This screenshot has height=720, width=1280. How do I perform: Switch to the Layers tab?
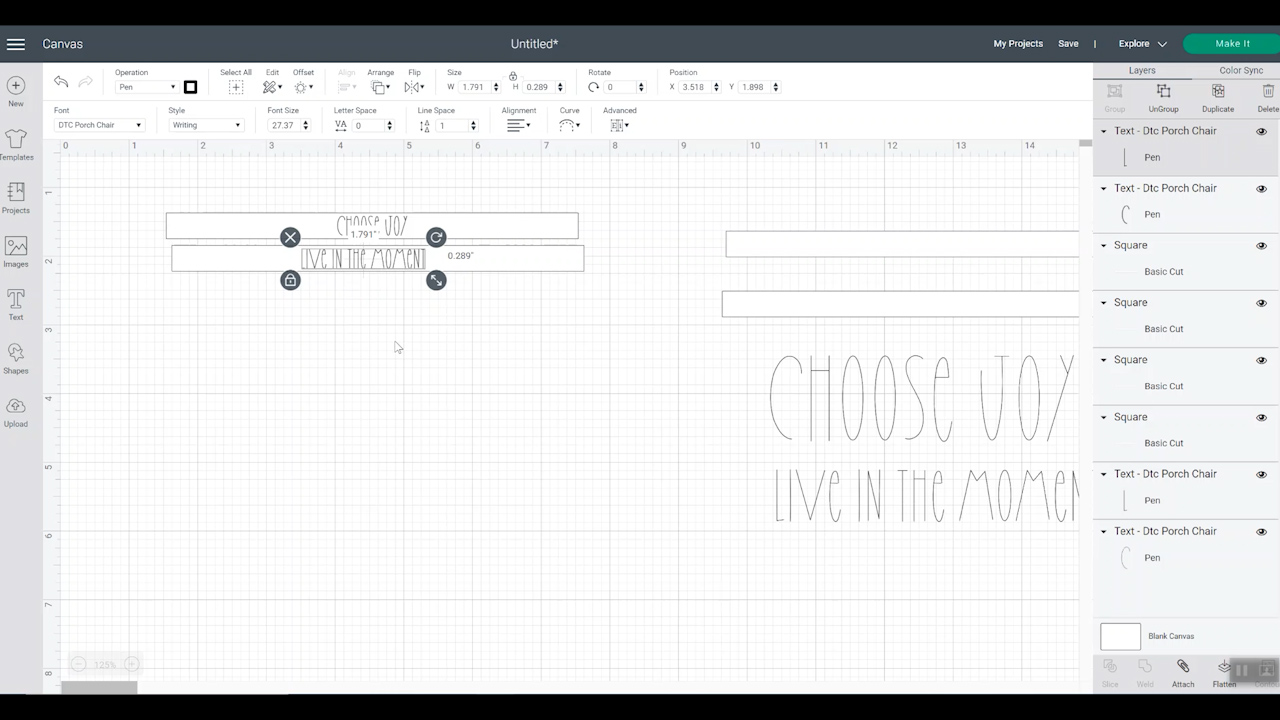pos(1142,71)
